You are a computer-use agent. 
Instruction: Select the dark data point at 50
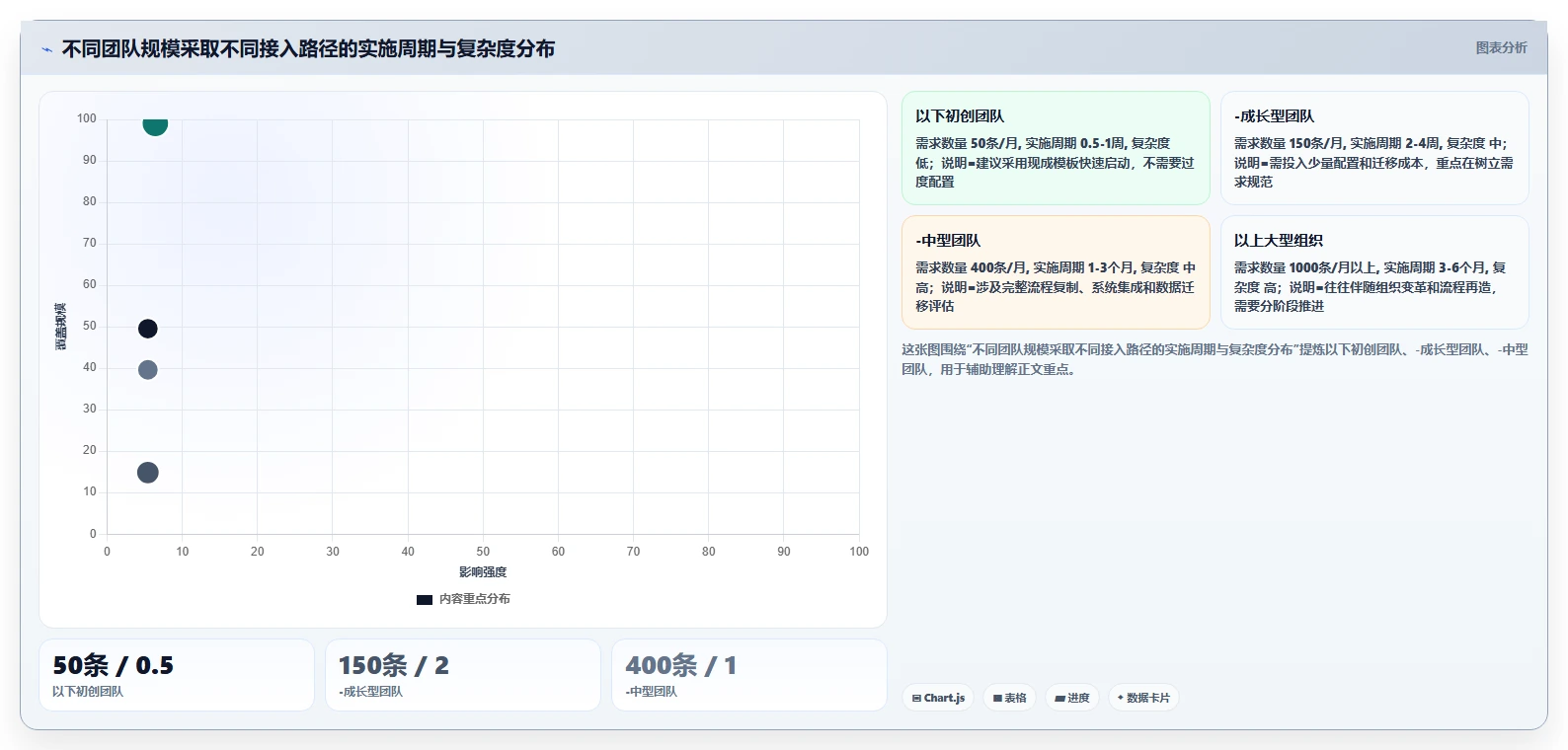point(147,329)
